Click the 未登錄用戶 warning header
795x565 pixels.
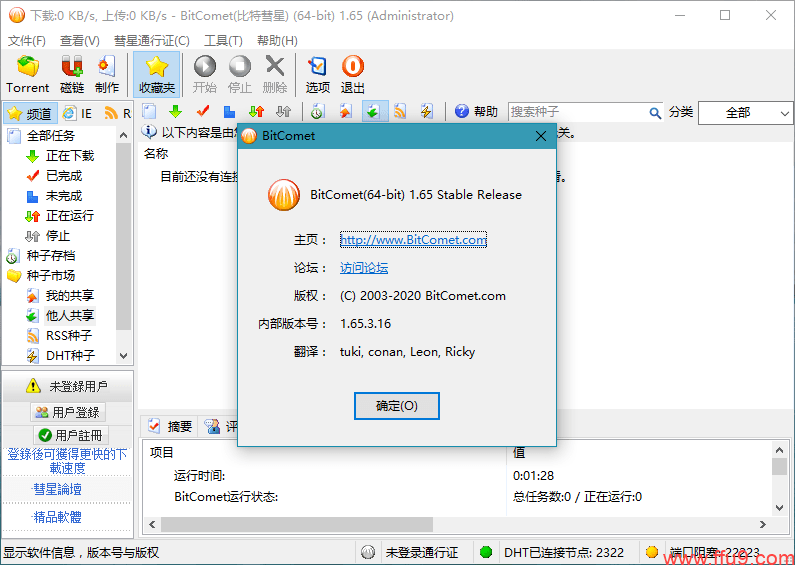[x=67, y=386]
